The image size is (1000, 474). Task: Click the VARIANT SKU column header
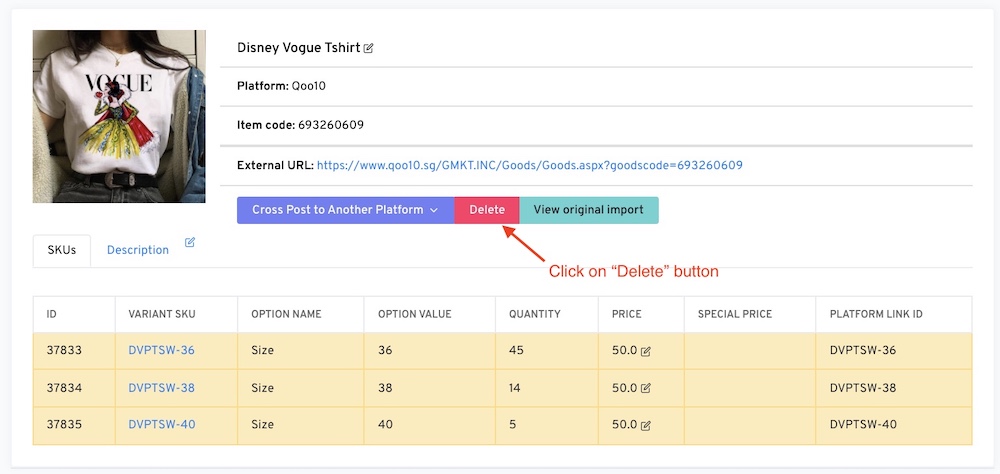[162, 314]
